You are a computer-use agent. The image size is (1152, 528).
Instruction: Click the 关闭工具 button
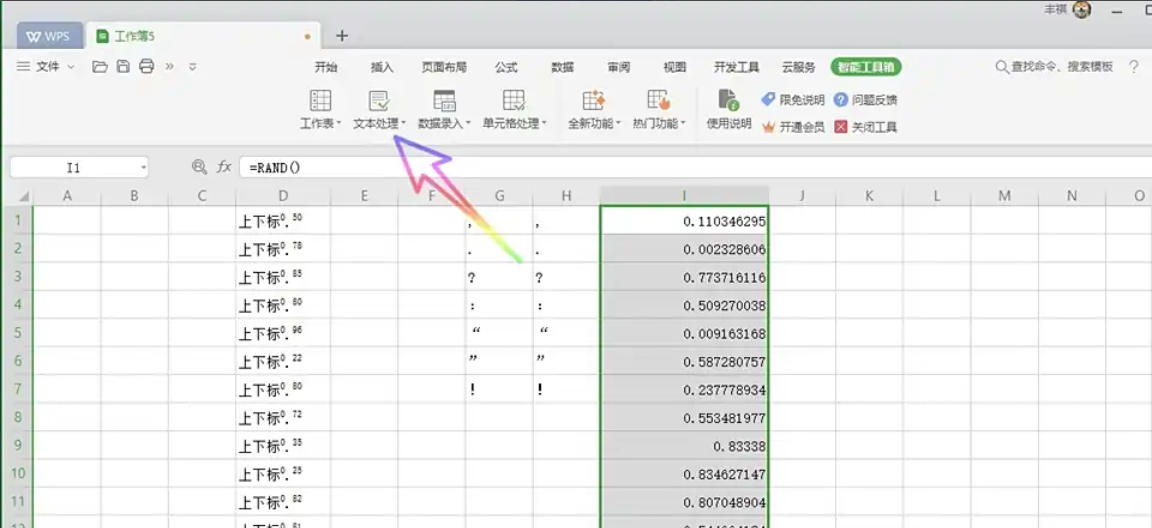coord(865,126)
